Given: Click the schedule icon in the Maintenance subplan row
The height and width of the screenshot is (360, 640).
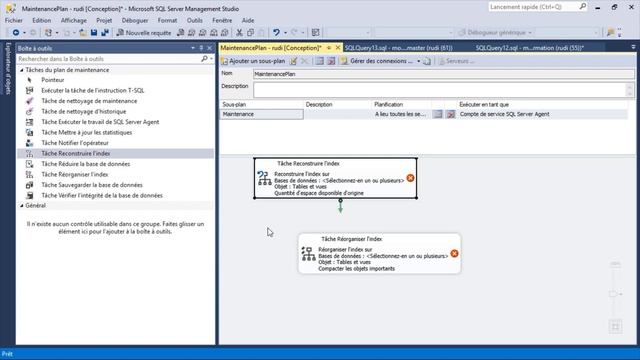Looking at the screenshot, I should coord(438,114).
